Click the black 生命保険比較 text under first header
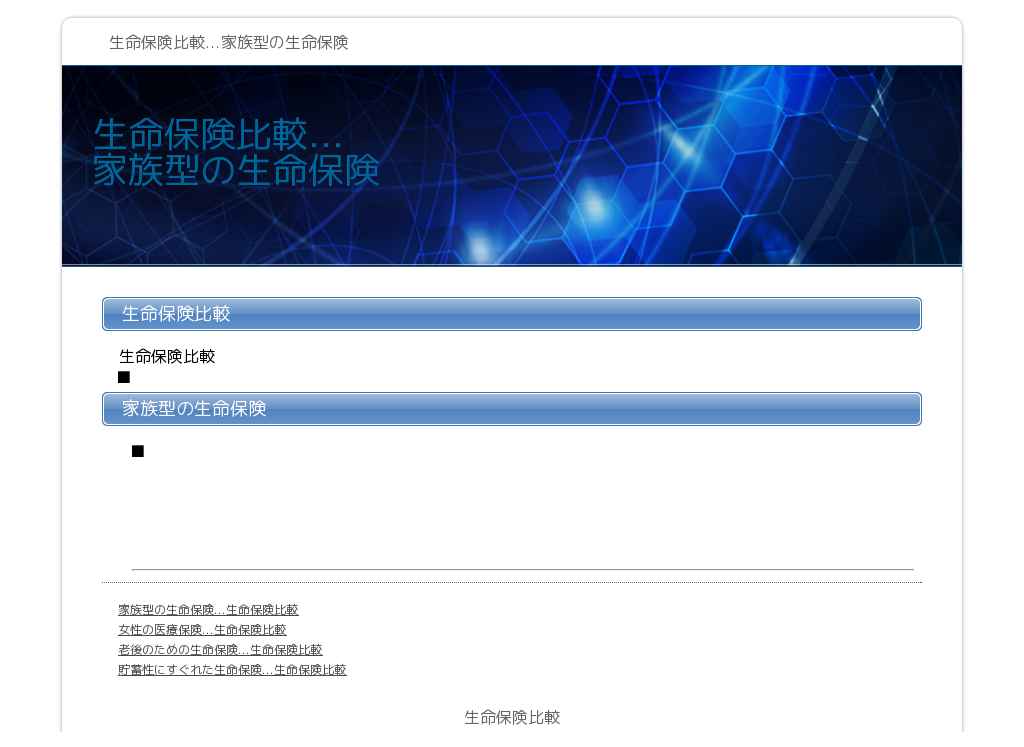Viewport: 1024px width, 747px height. pos(167,357)
